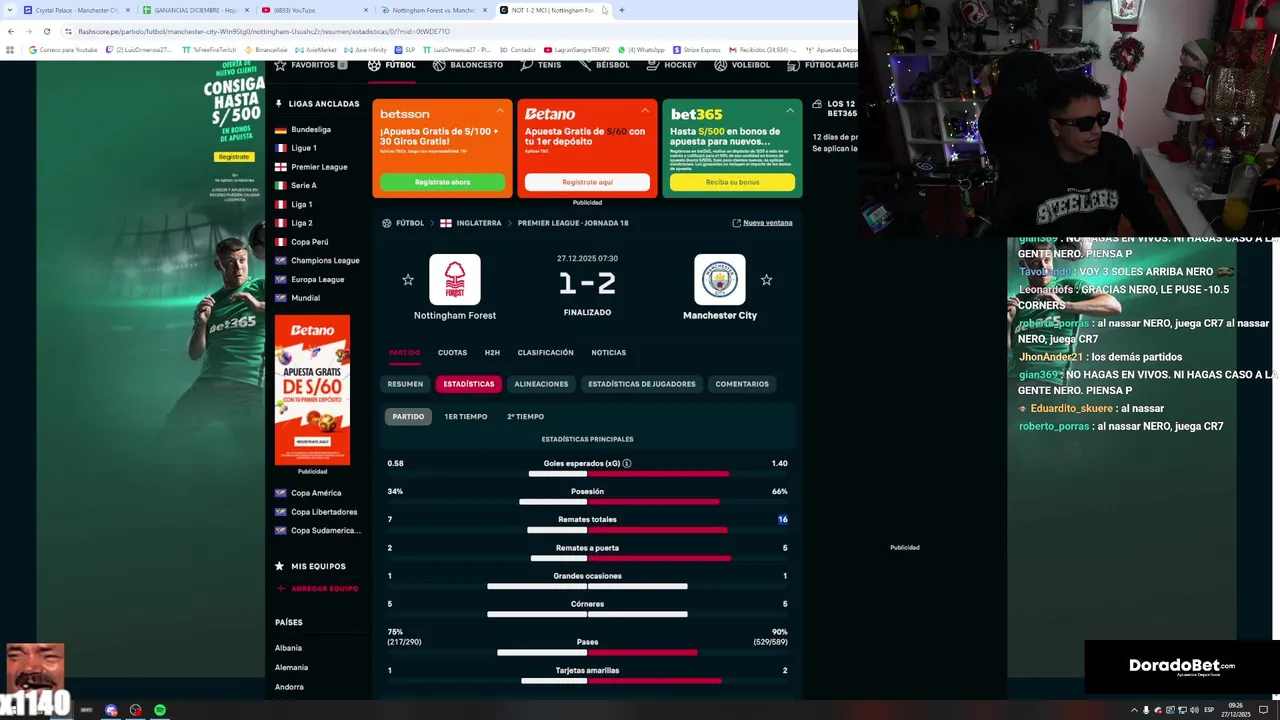Click Premier League - Jornada 18 breadcrumb
Image resolution: width=1280 pixels, height=720 pixels.
coord(573,223)
